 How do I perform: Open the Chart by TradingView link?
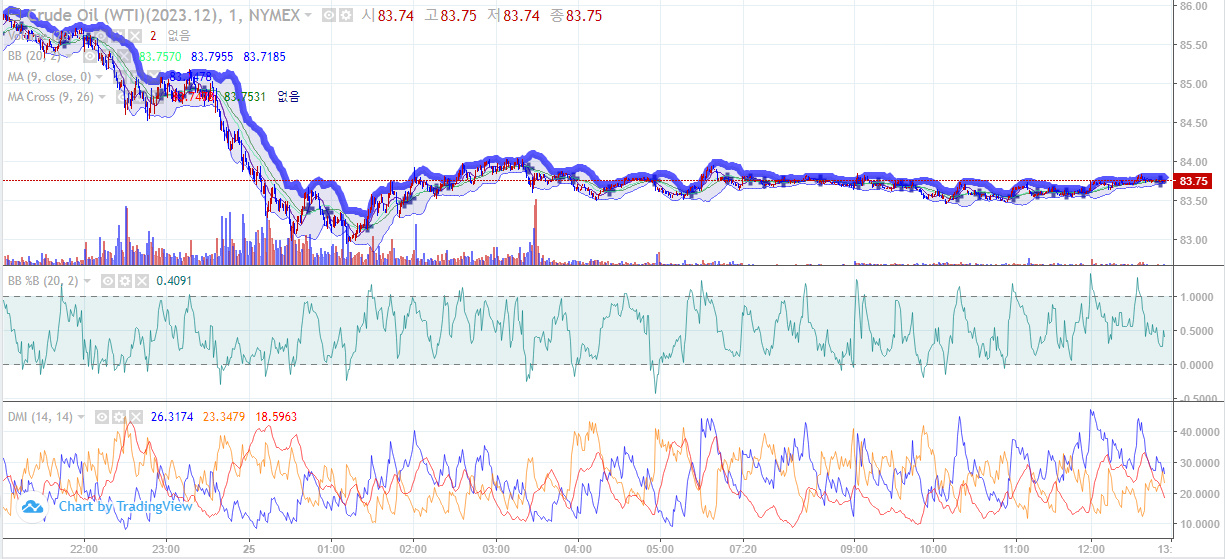pyautogui.click(x=125, y=507)
